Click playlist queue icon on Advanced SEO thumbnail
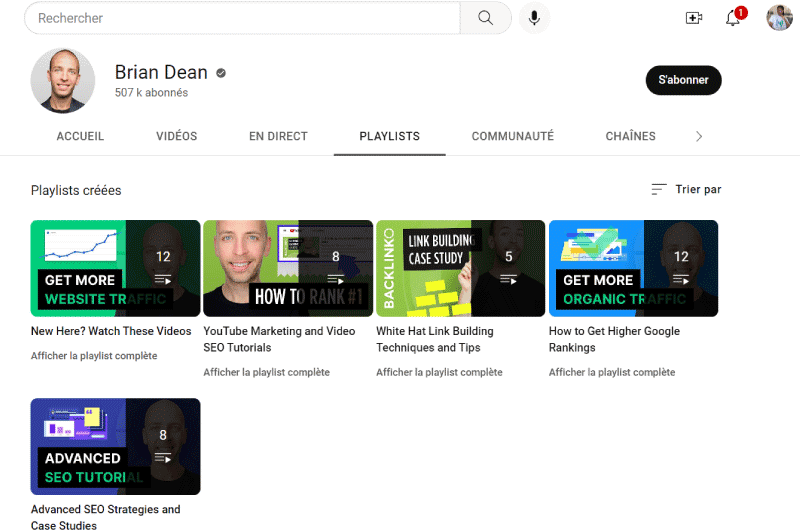 coord(163,458)
